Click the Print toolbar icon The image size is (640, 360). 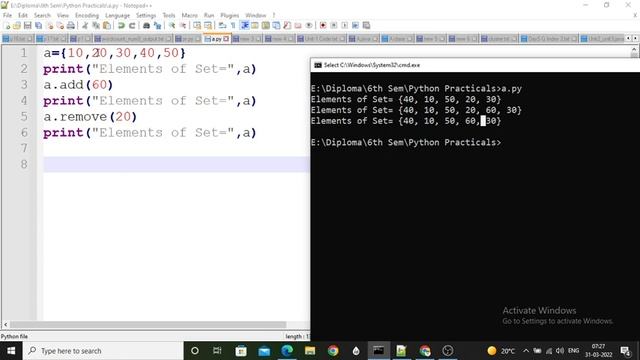pyautogui.click(x=71, y=25)
